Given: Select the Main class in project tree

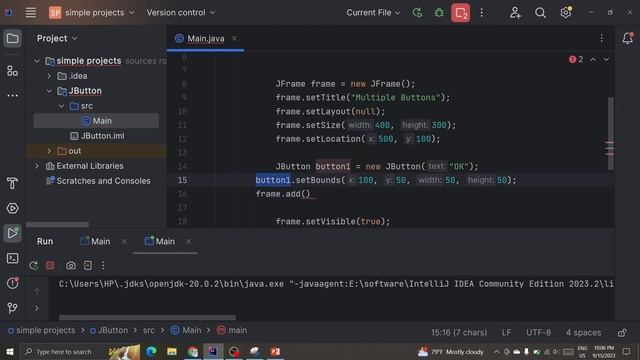Looking at the screenshot, I should tap(96, 121).
